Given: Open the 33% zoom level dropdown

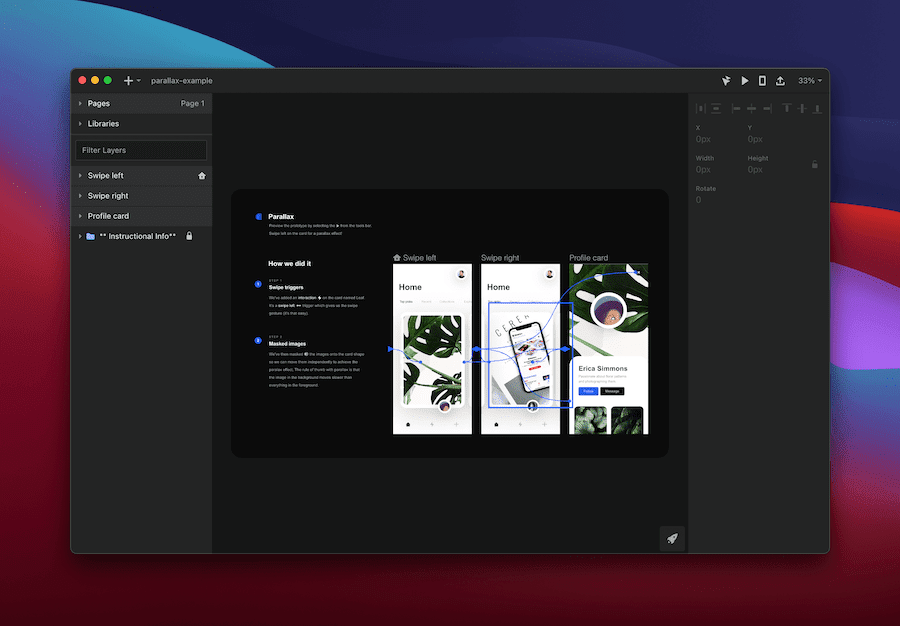Looking at the screenshot, I should [808, 80].
